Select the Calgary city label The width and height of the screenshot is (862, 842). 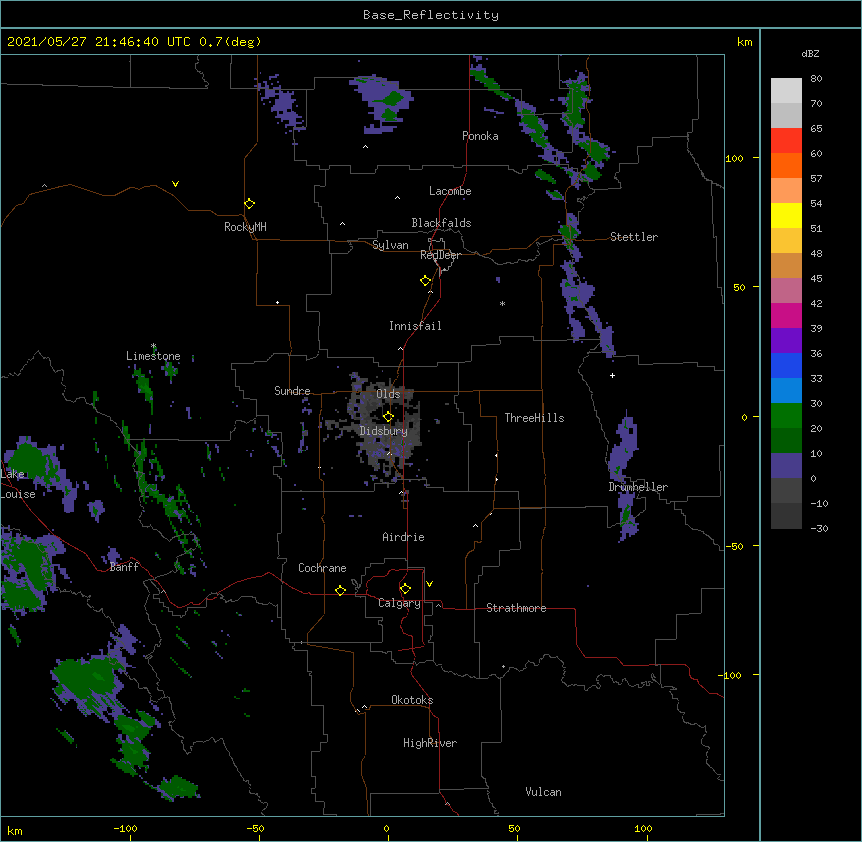[x=399, y=603]
